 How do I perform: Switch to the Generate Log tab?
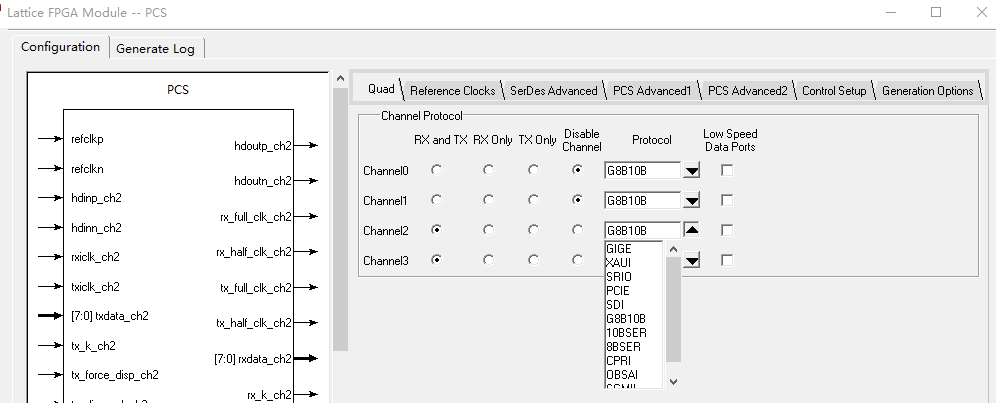coord(156,48)
